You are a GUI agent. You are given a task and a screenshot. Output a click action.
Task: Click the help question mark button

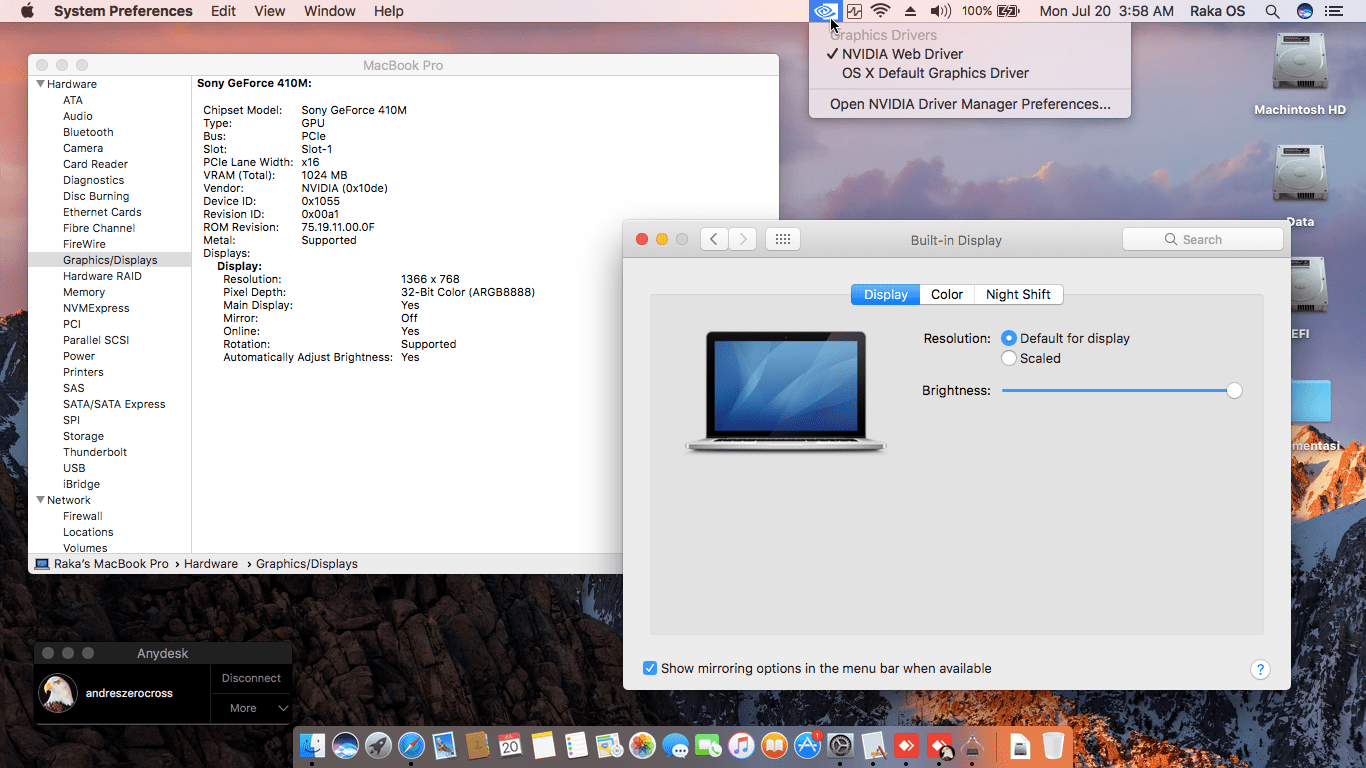click(1260, 669)
